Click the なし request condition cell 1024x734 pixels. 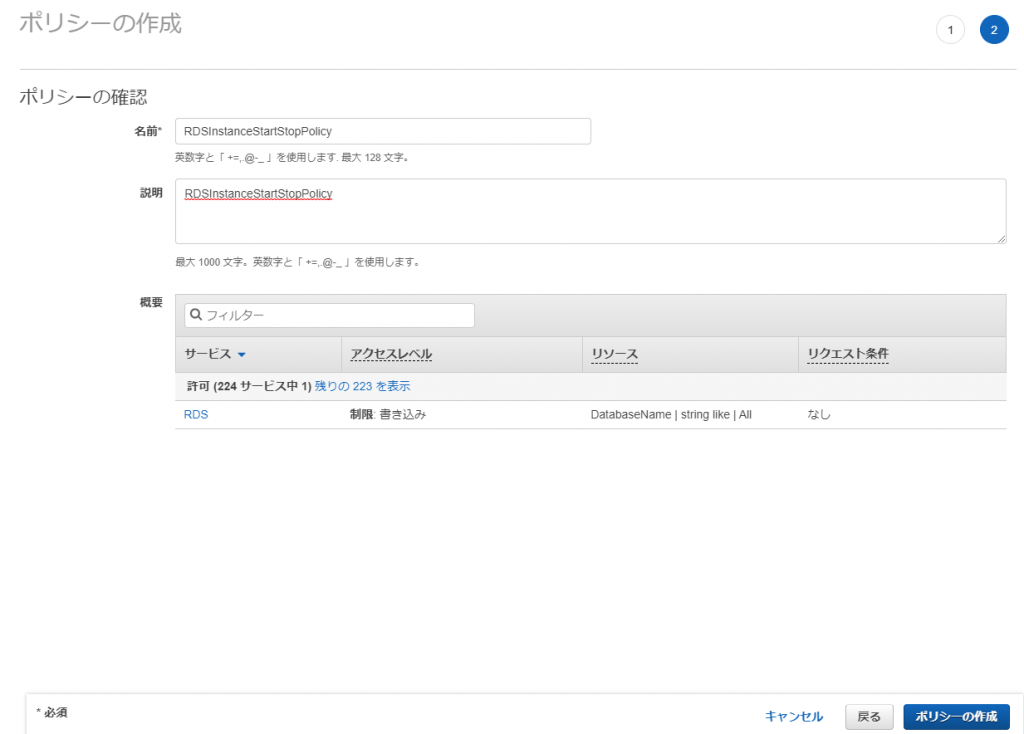coord(819,415)
